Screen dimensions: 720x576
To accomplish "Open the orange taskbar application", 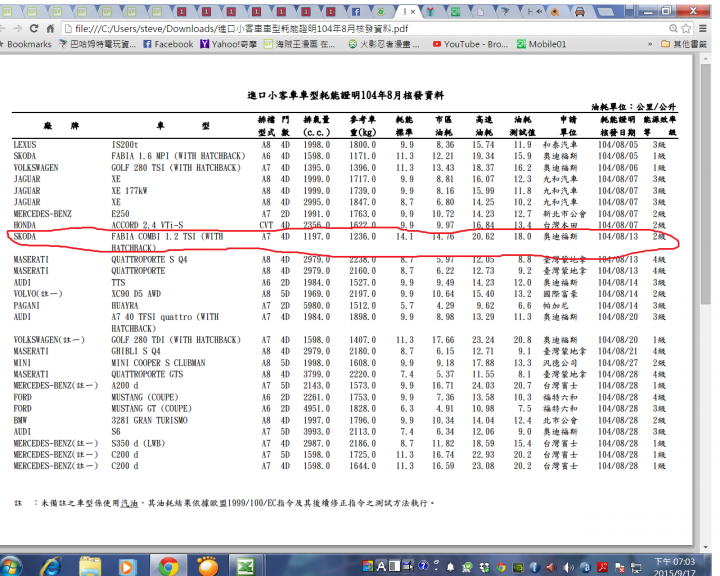I will 208,566.
